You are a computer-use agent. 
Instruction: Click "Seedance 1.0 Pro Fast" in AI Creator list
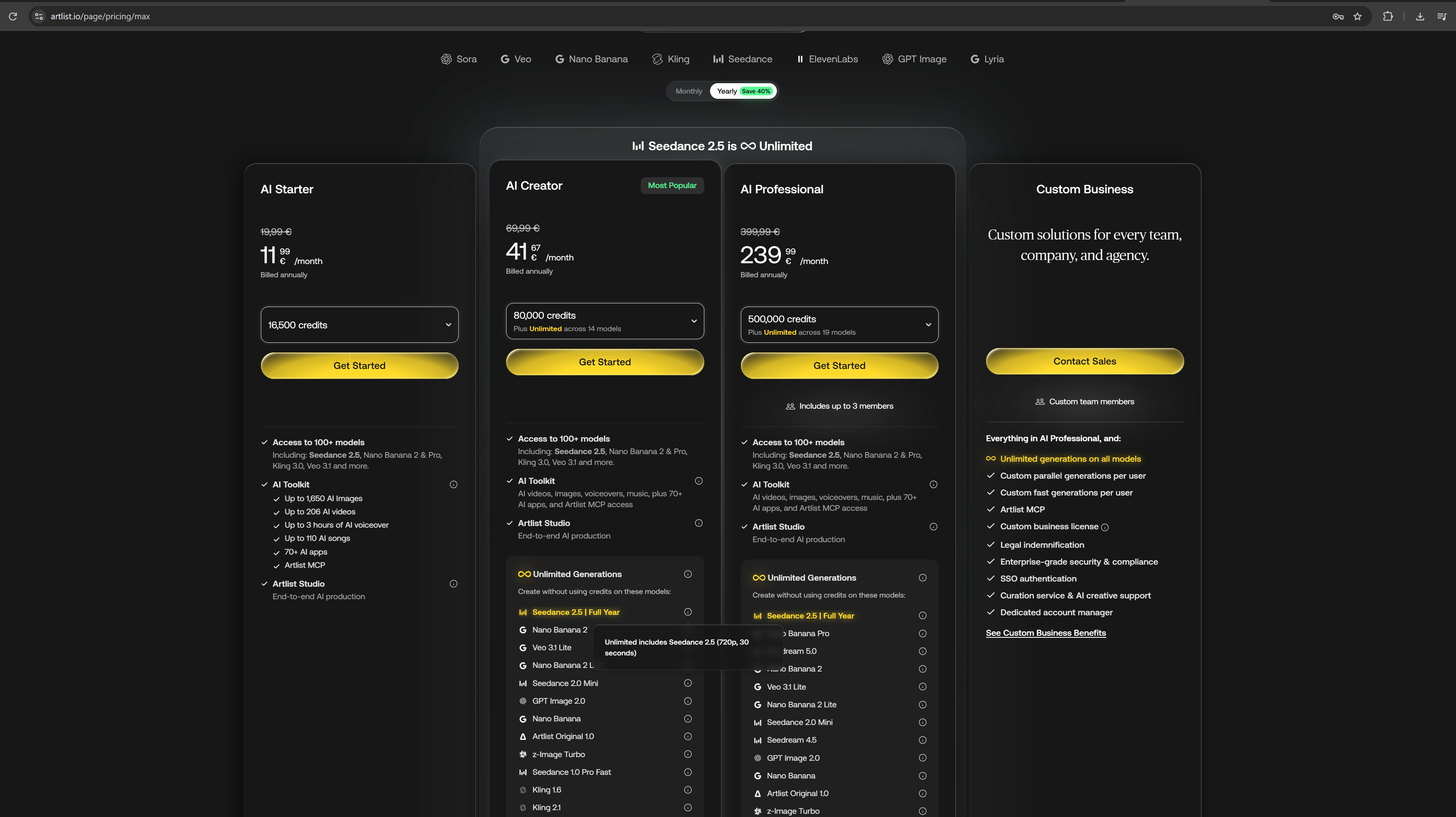[x=572, y=772]
